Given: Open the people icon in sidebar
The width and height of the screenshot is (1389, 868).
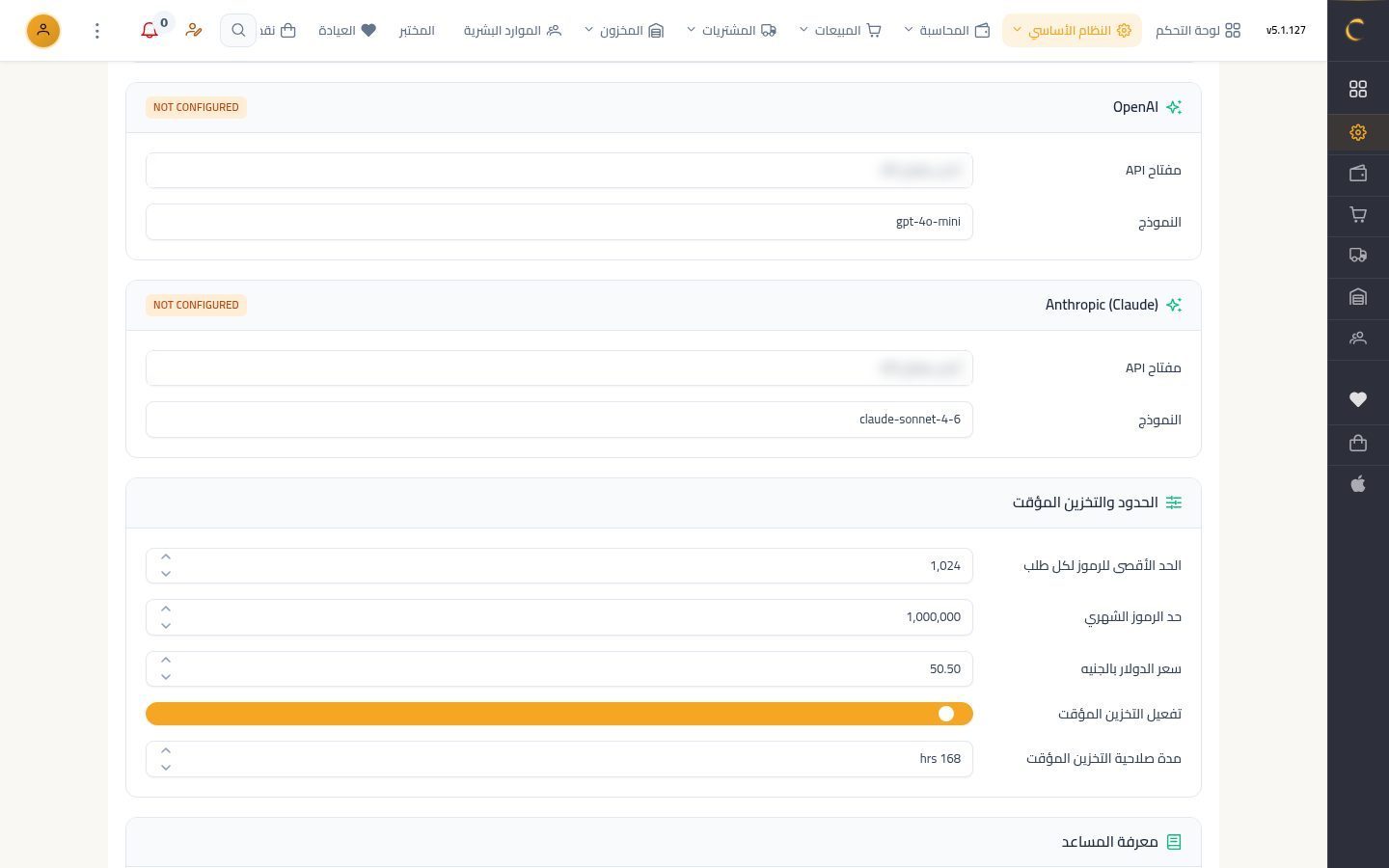Looking at the screenshot, I should (x=1358, y=339).
